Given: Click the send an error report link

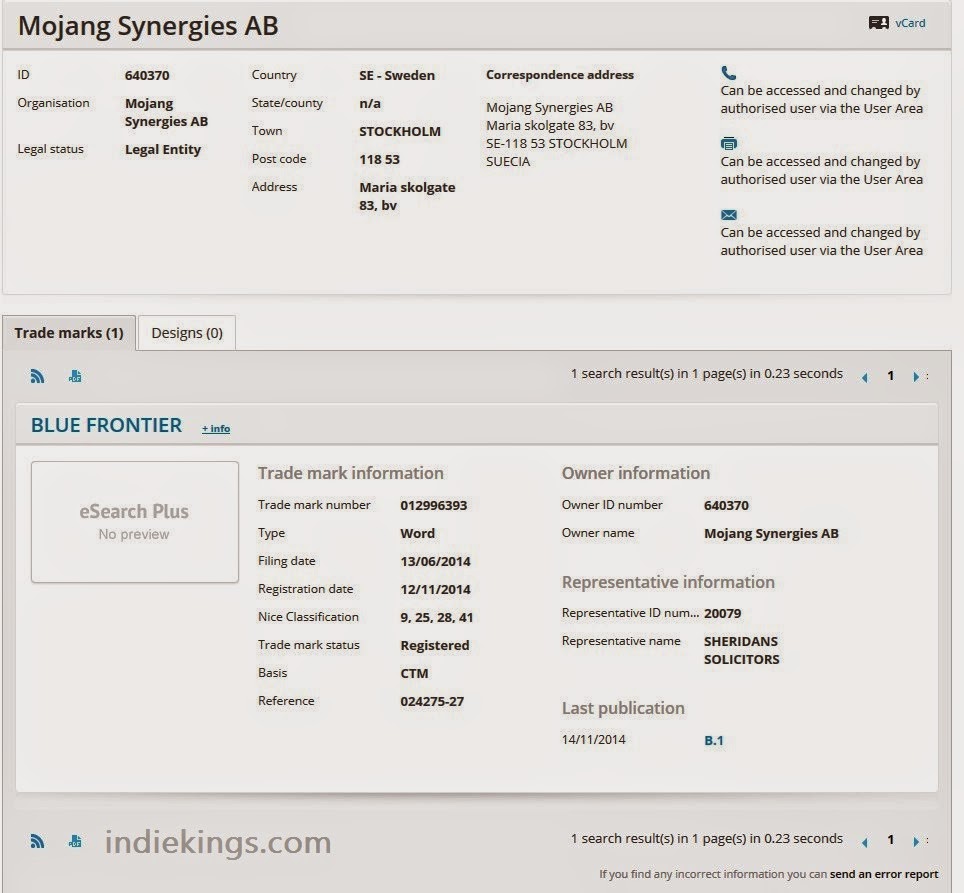Looking at the screenshot, I should [x=884, y=874].
